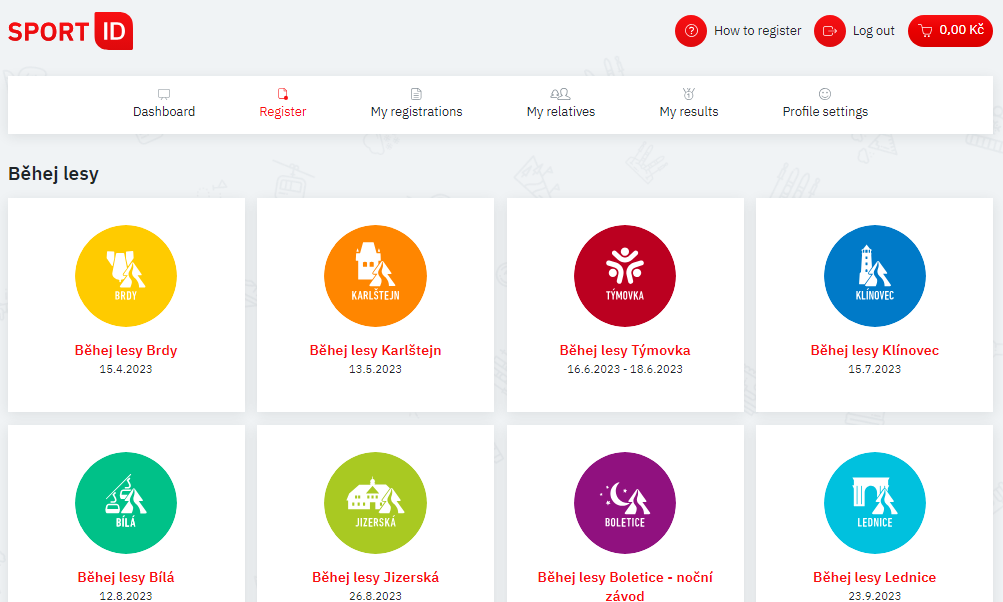Click the SPORT ID logo
Viewport: 1003px width, 602px height.
(x=70, y=31)
